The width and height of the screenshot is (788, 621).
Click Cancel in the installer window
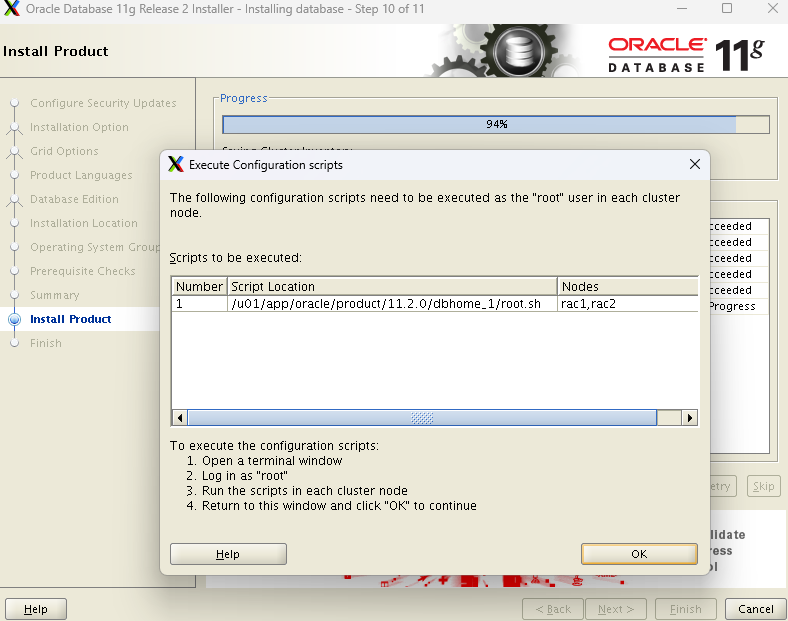click(x=755, y=609)
